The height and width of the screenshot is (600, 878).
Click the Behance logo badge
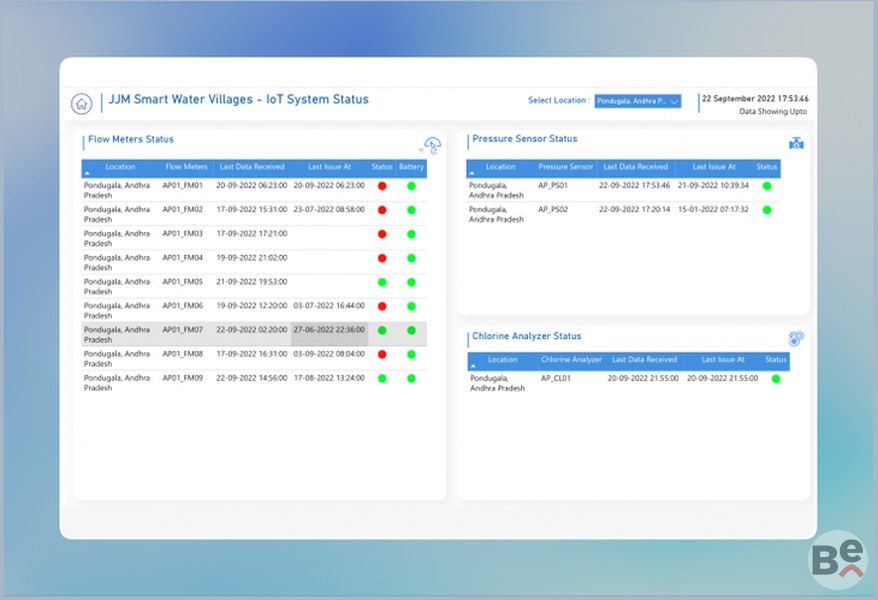pyautogui.click(x=837, y=560)
